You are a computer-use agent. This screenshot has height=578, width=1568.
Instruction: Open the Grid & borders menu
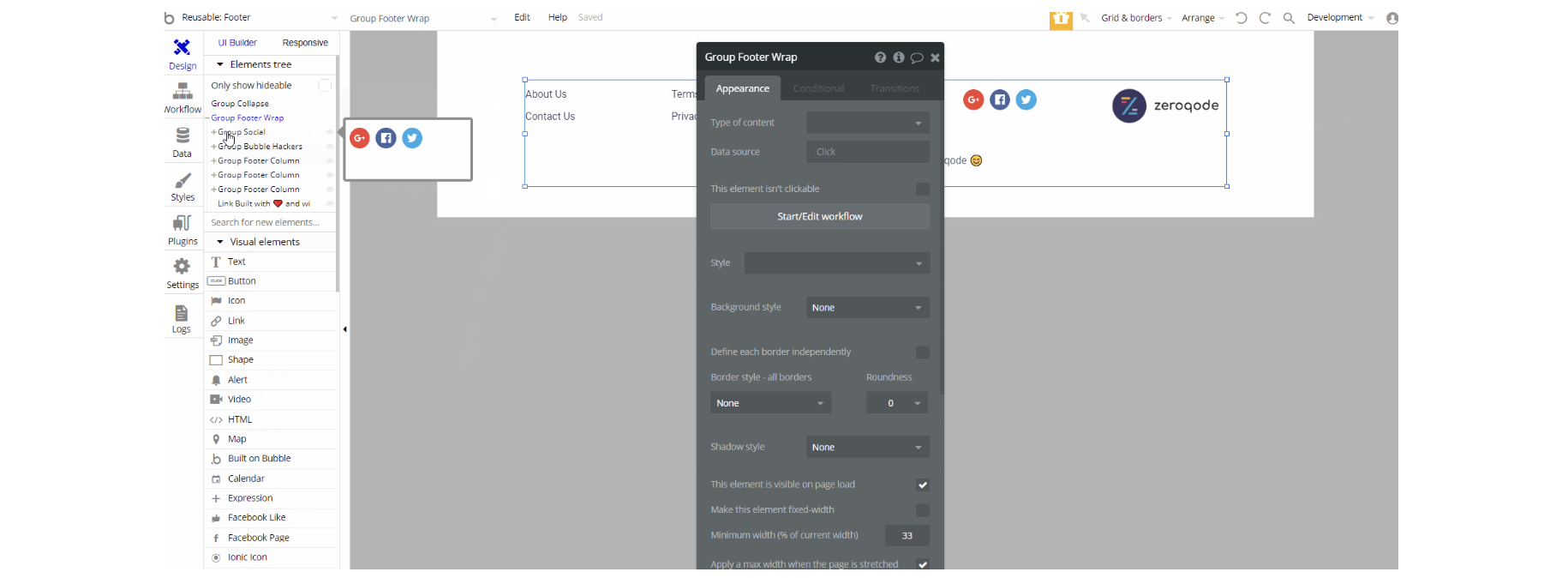click(1136, 18)
